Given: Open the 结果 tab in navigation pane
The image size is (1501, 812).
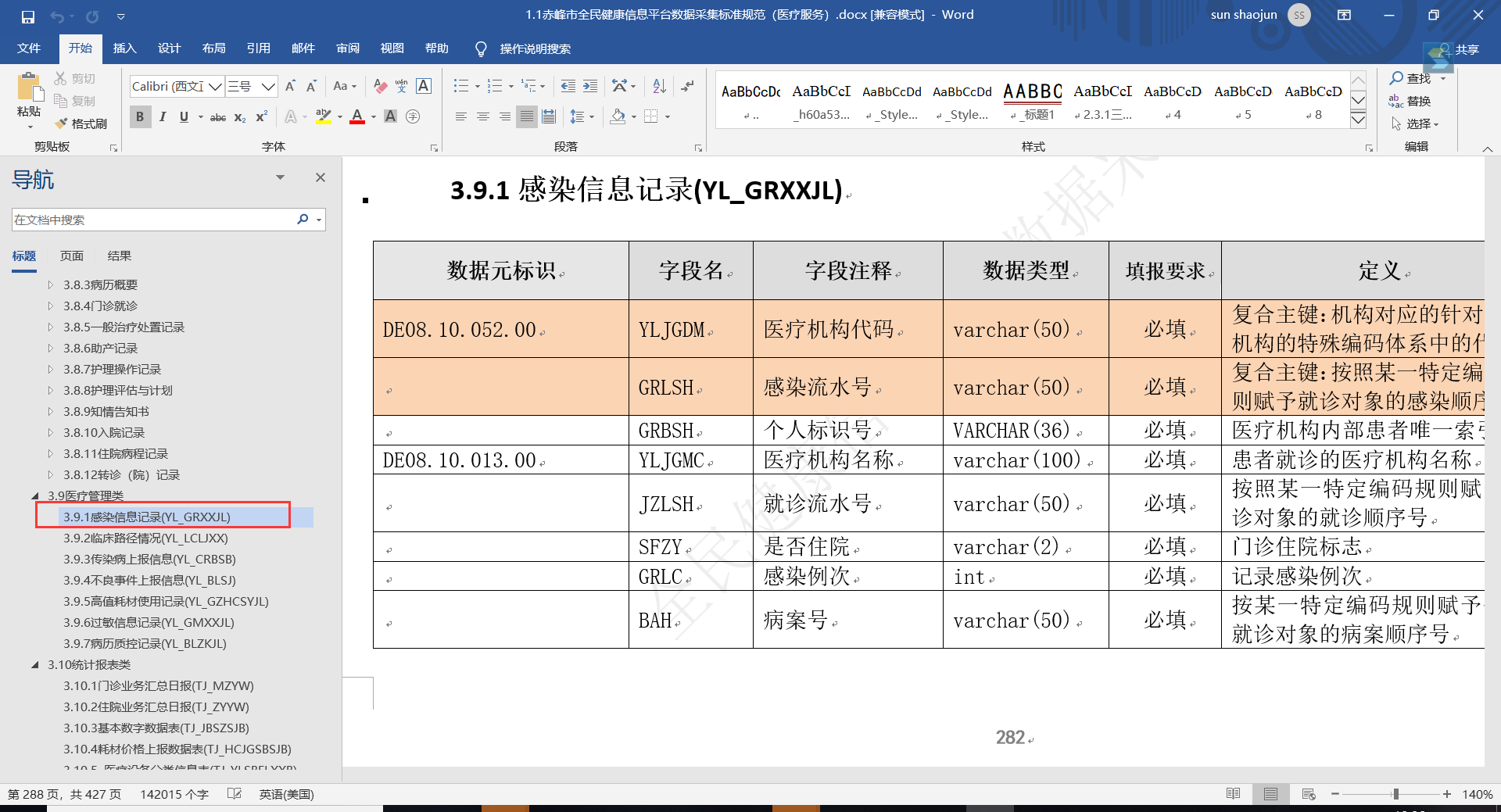Looking at the screenshot, I should coord(120,256).
